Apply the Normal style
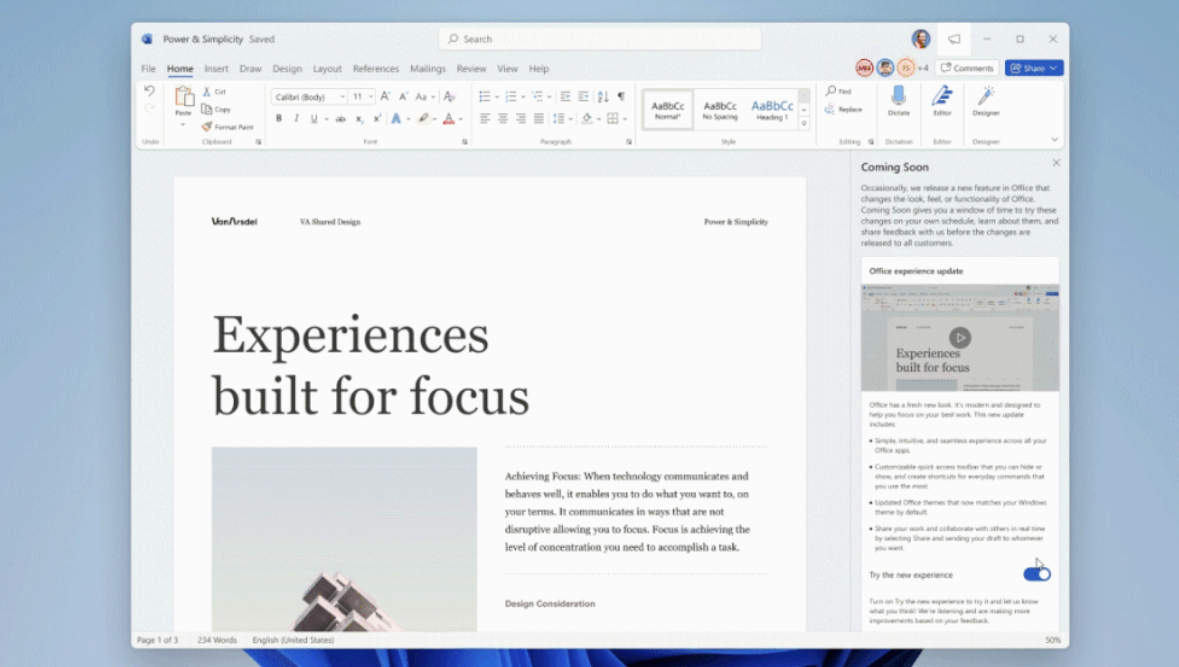 coord(668,110)
